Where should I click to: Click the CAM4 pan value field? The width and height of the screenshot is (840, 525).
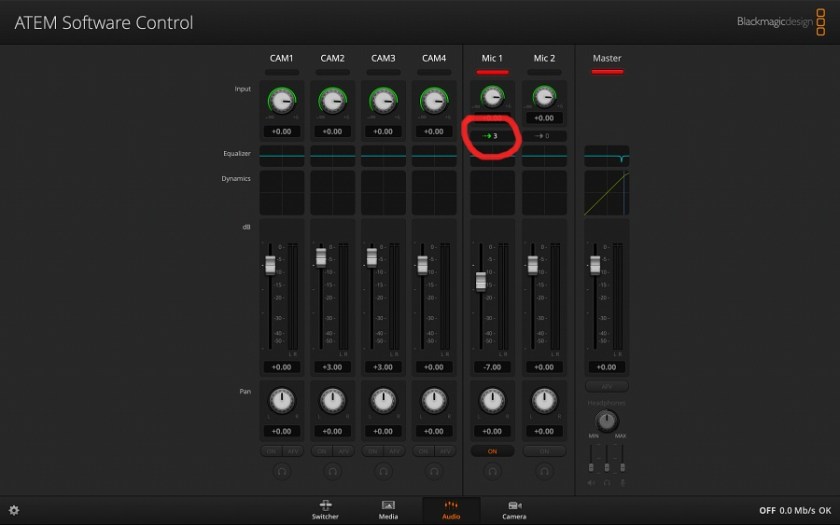pos(434,432)
